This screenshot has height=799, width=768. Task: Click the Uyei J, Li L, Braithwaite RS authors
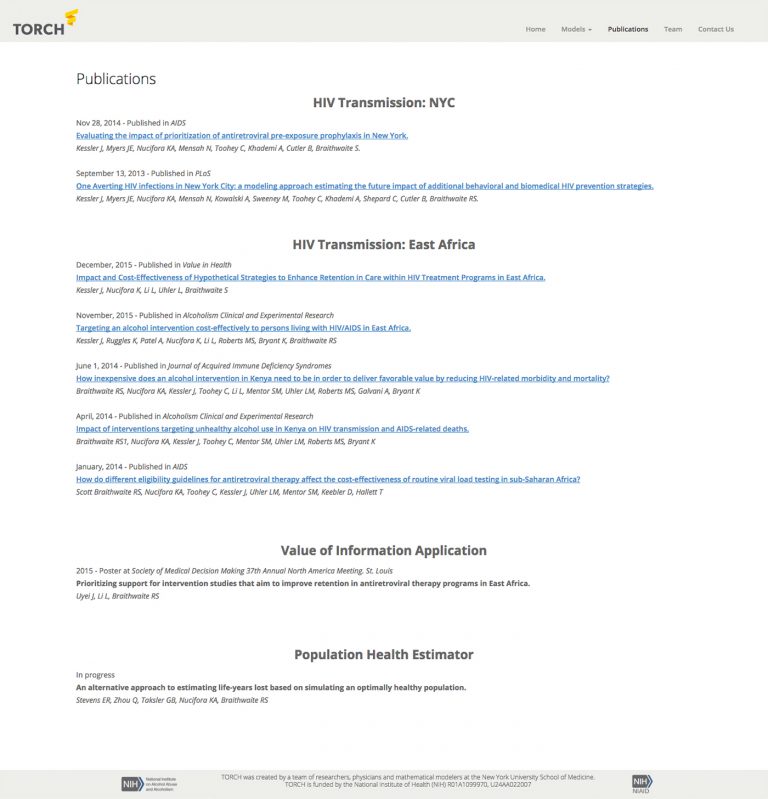(x=117, y=596)
